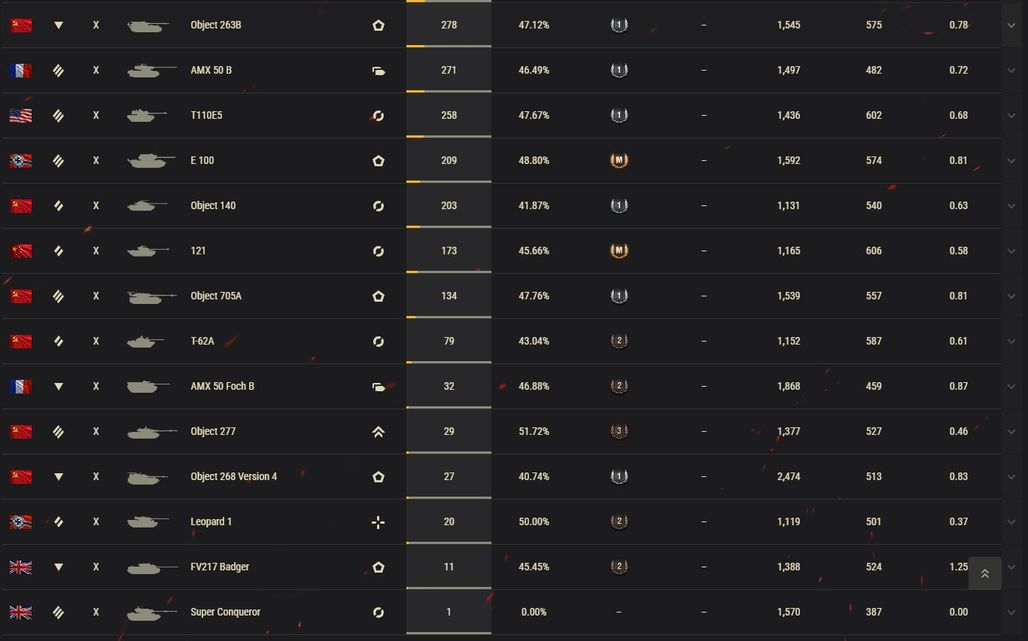1028x641 pixels.
Task: Click the E 100 Ace Tanker mastery badge
Action: [619, 161]
